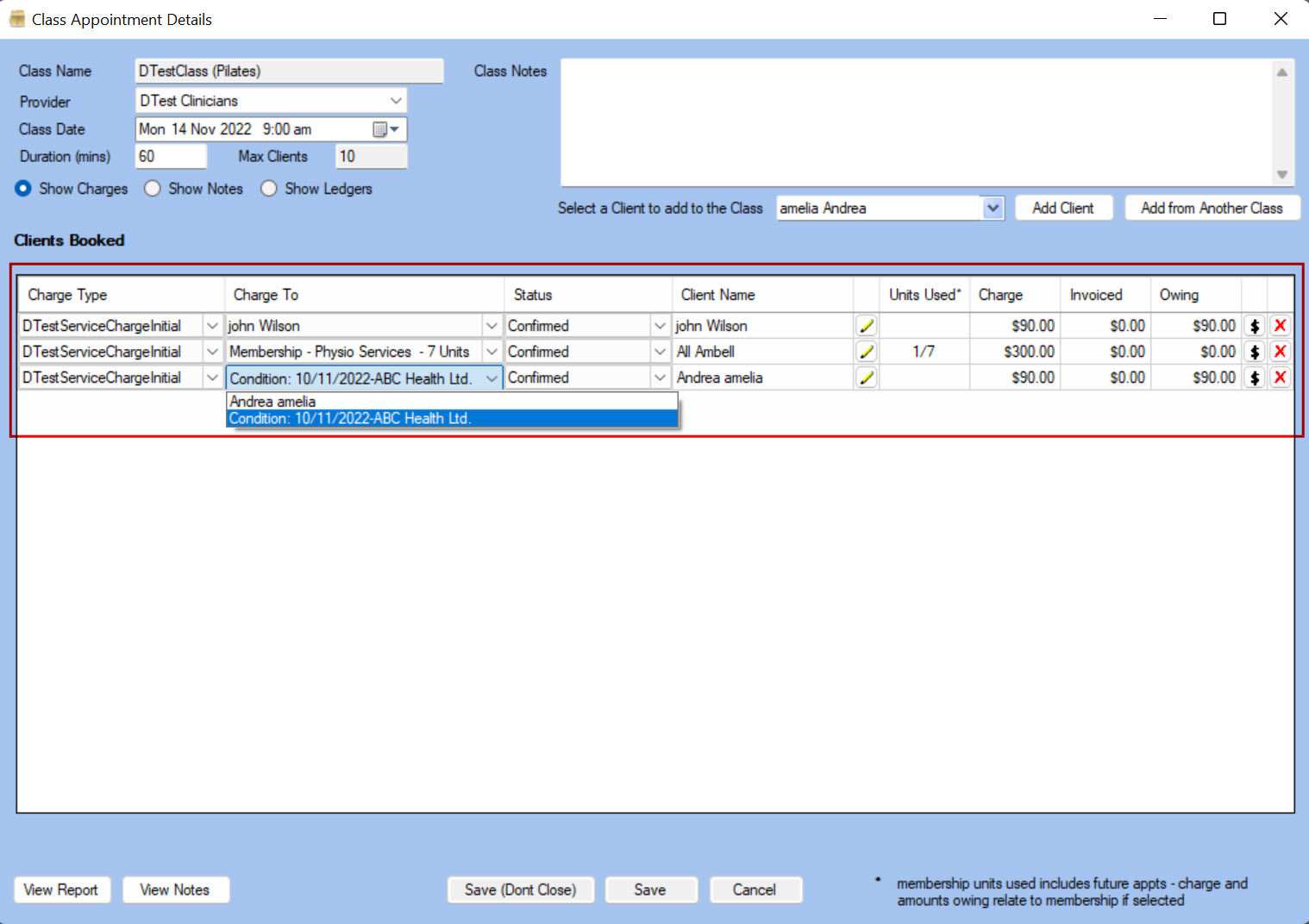Remove All Ambell with red X icon

(x=1281, y=352)
